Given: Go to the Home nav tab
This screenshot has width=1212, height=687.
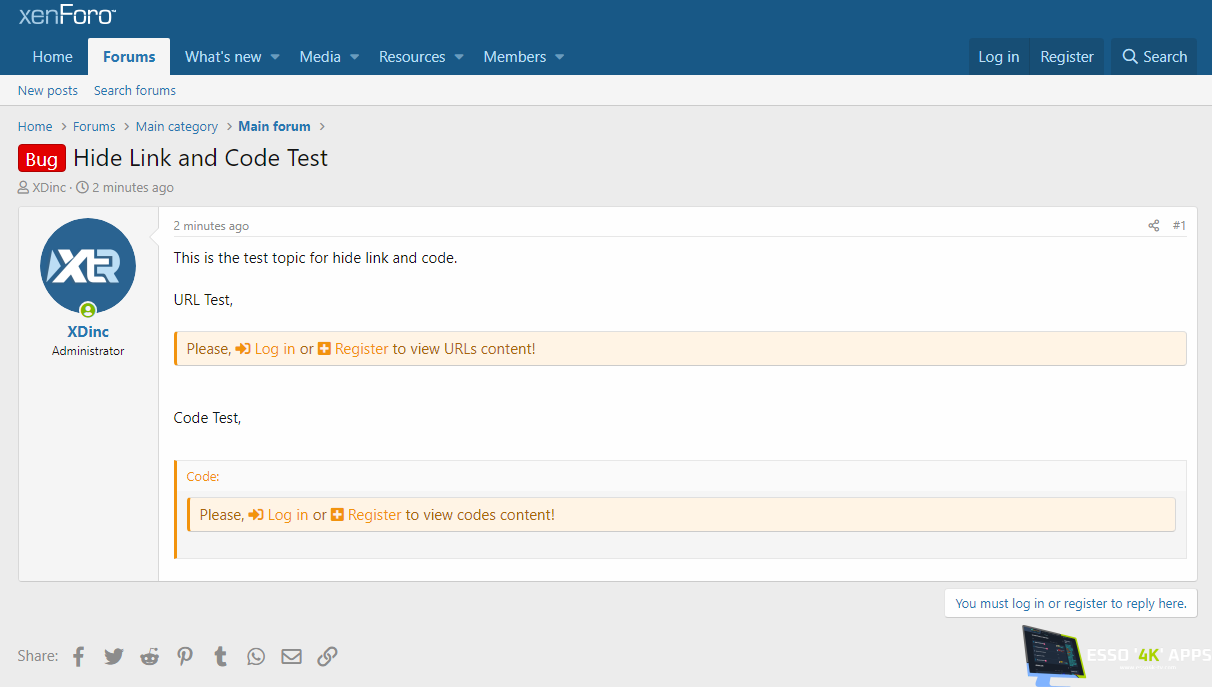Looking at the screenshot, I should click(52, 57).
